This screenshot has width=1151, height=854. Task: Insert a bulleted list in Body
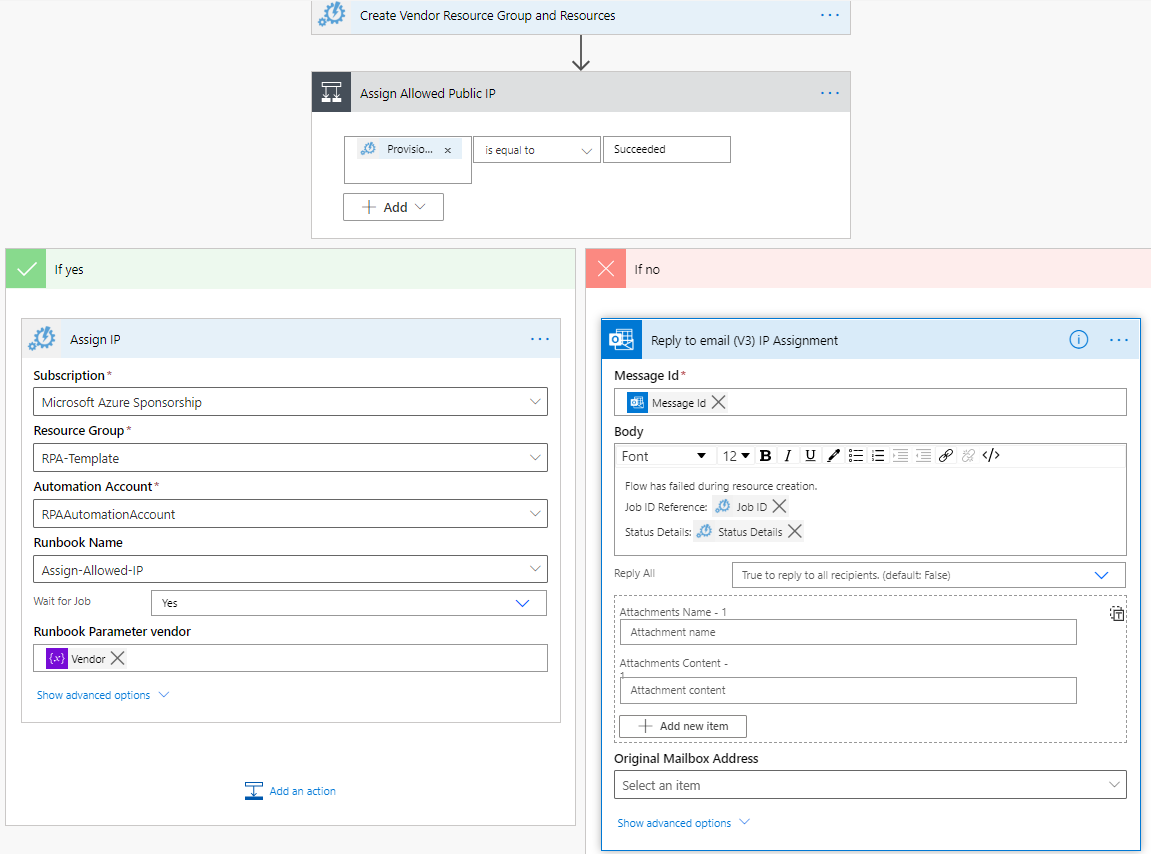point(856,456)
